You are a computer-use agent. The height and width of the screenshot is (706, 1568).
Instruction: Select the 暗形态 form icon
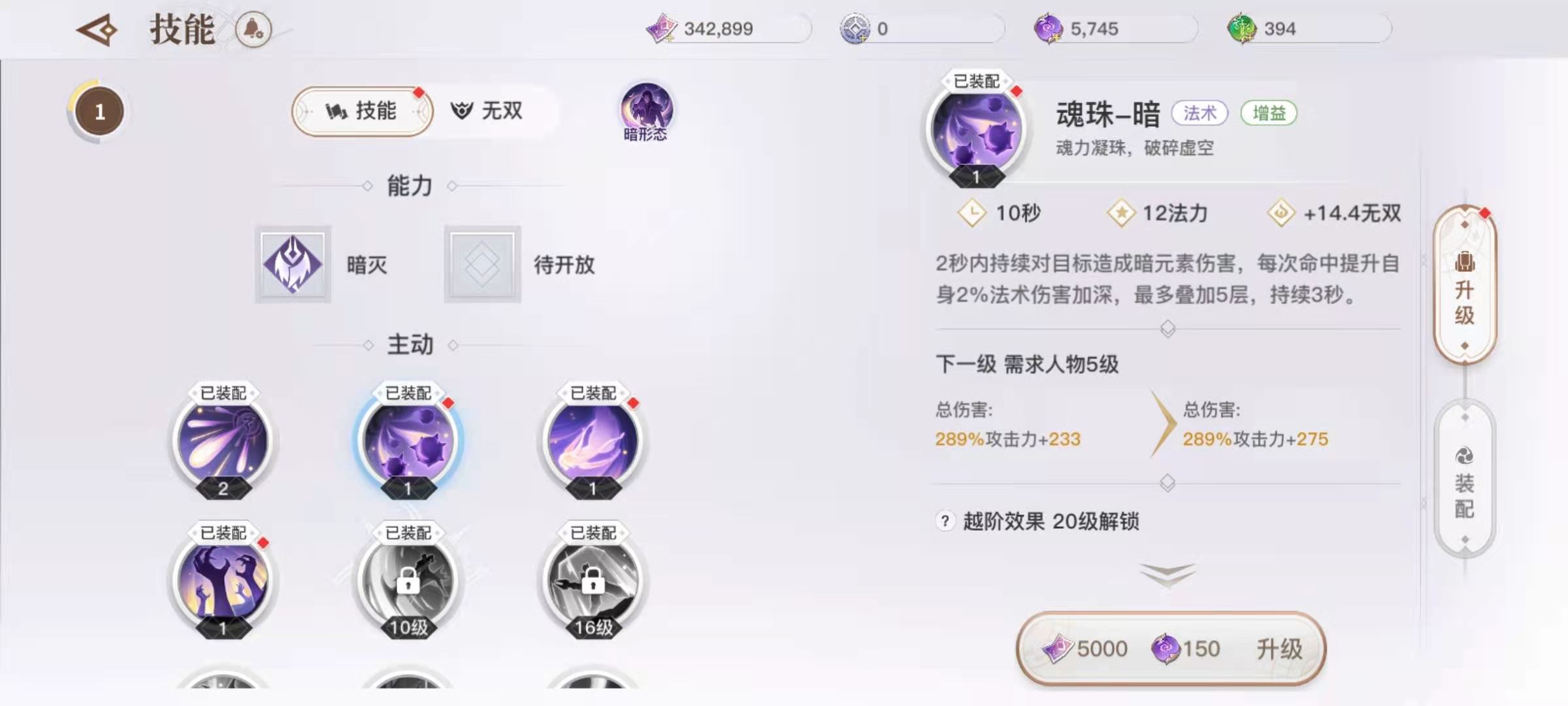pyautogui.click(x=646, y=112)
